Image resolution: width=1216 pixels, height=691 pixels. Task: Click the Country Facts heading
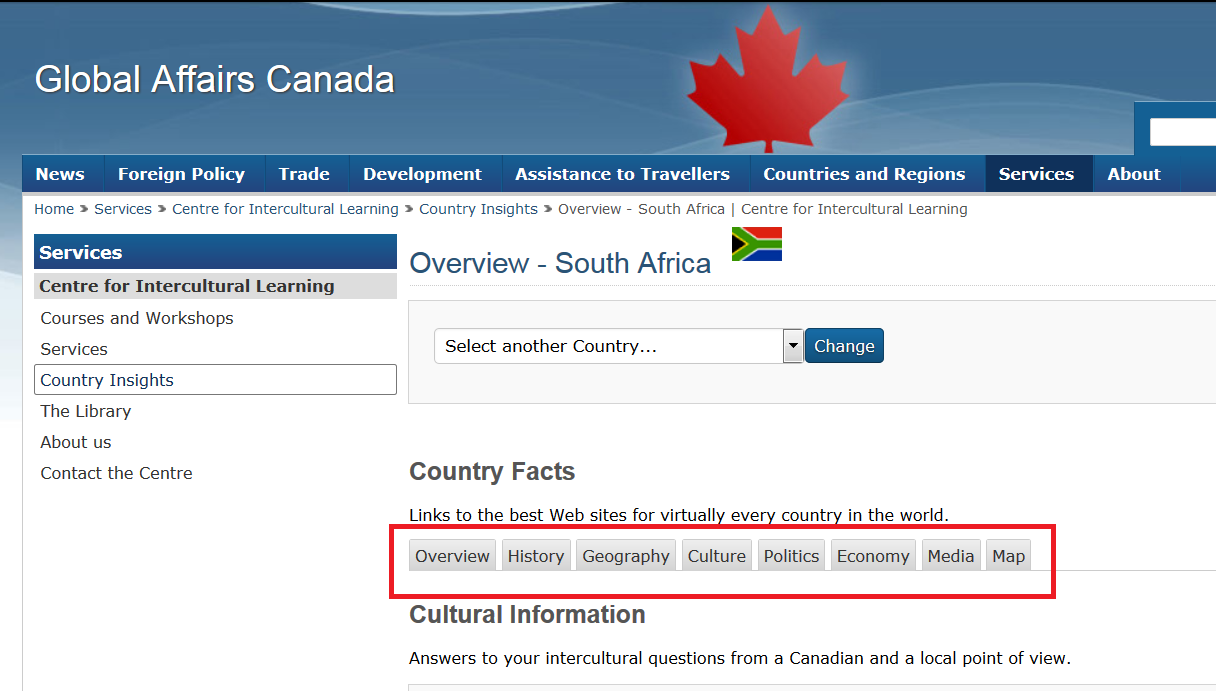click(x=492, y=472)
